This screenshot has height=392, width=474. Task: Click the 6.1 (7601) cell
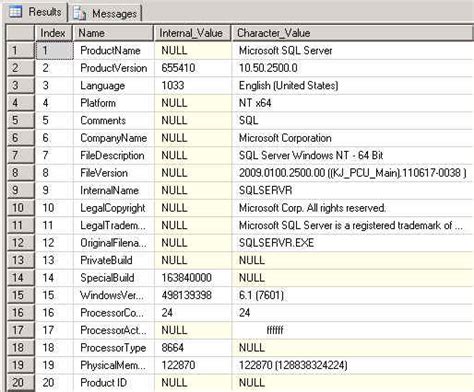coord(353,295)
